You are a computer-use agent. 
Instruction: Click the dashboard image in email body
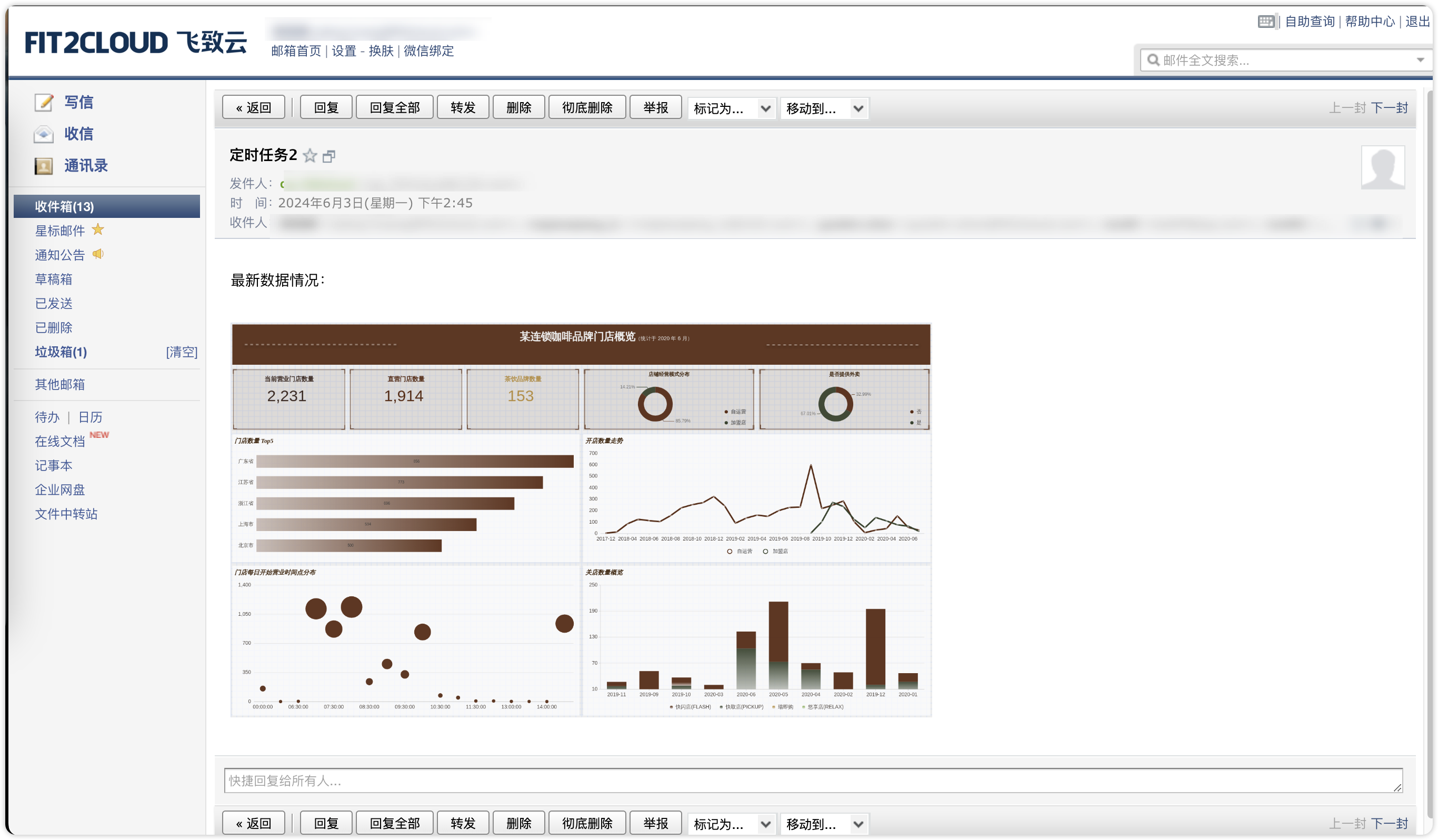point(581,520)
